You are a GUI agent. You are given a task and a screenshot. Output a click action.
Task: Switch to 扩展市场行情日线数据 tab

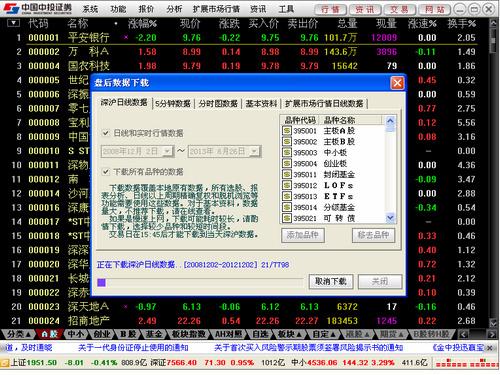tap(324, 104)
